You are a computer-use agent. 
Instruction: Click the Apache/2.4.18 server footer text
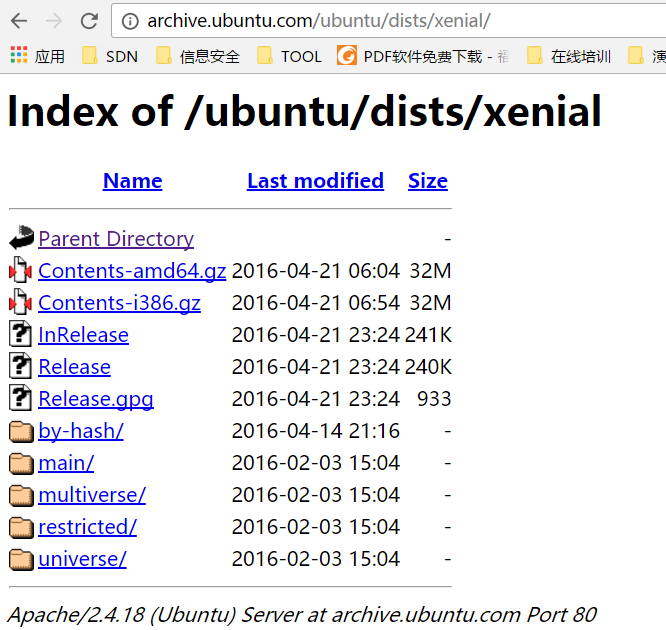point(303,615)
